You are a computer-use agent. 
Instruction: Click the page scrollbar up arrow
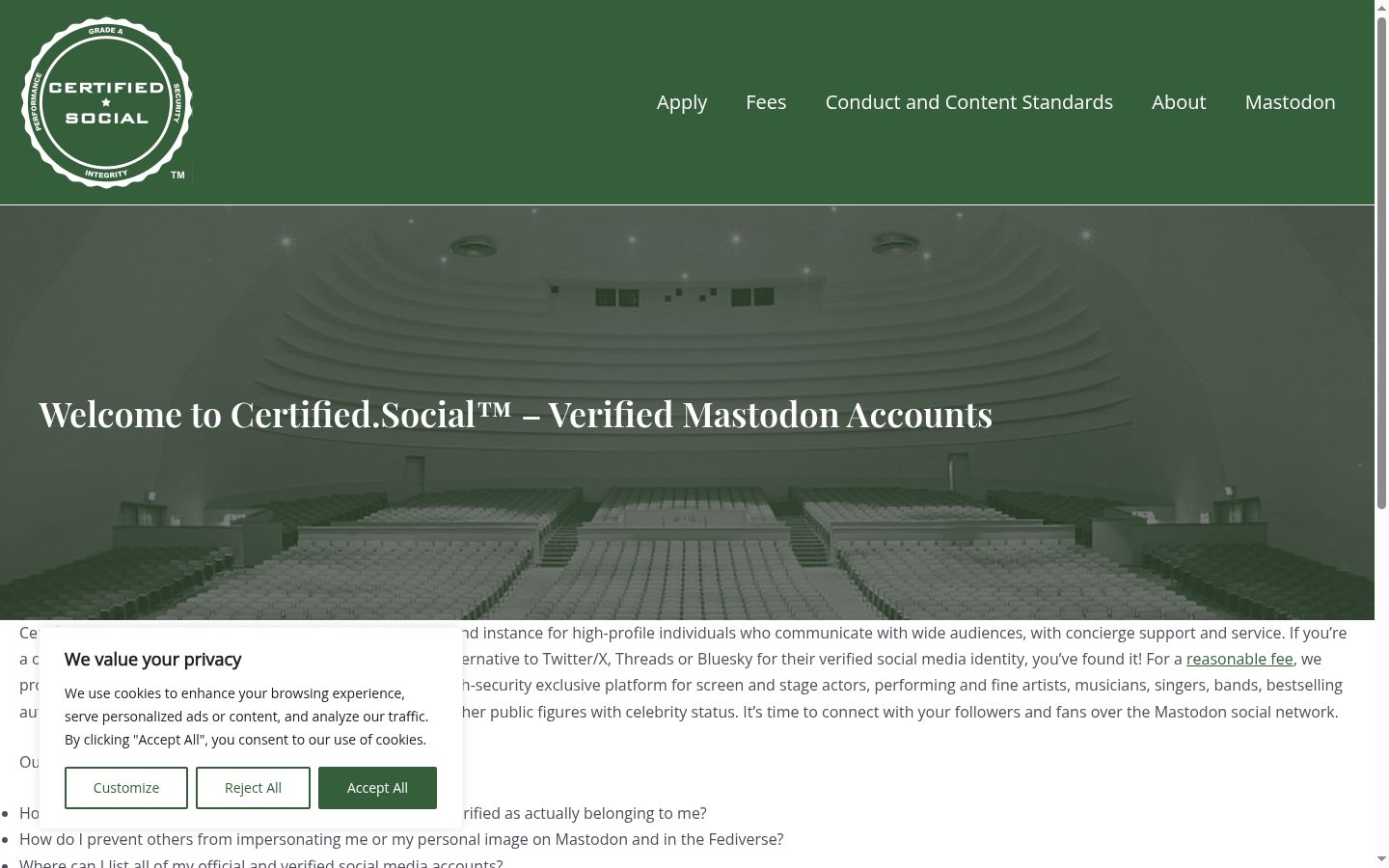click(1381, 8)
